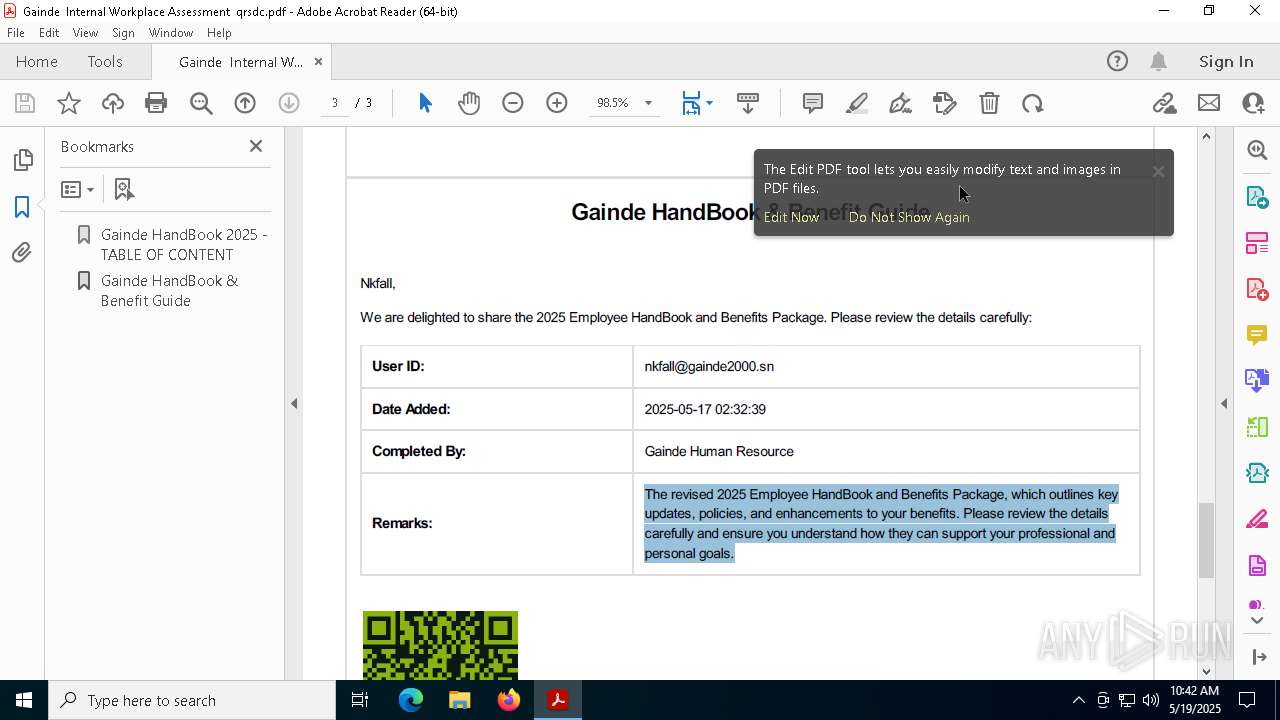Open the Edit menu
This screenshot has width=1280, height=720.
[49, 33]
